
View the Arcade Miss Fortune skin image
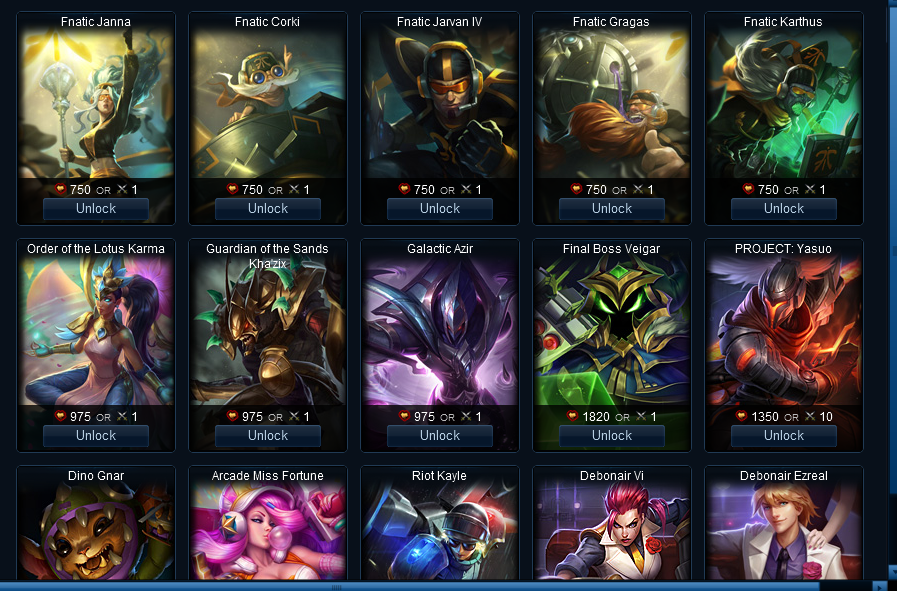click(x=268, y=531)
